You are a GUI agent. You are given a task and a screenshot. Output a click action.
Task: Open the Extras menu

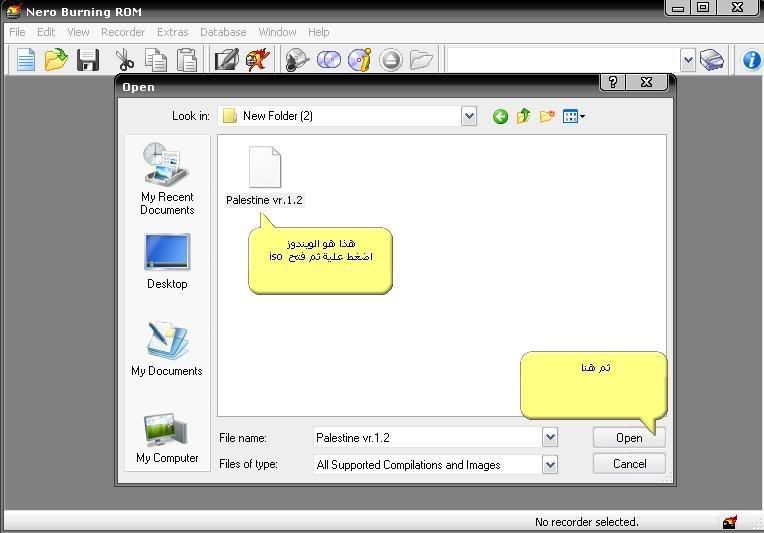click(172, 32)
